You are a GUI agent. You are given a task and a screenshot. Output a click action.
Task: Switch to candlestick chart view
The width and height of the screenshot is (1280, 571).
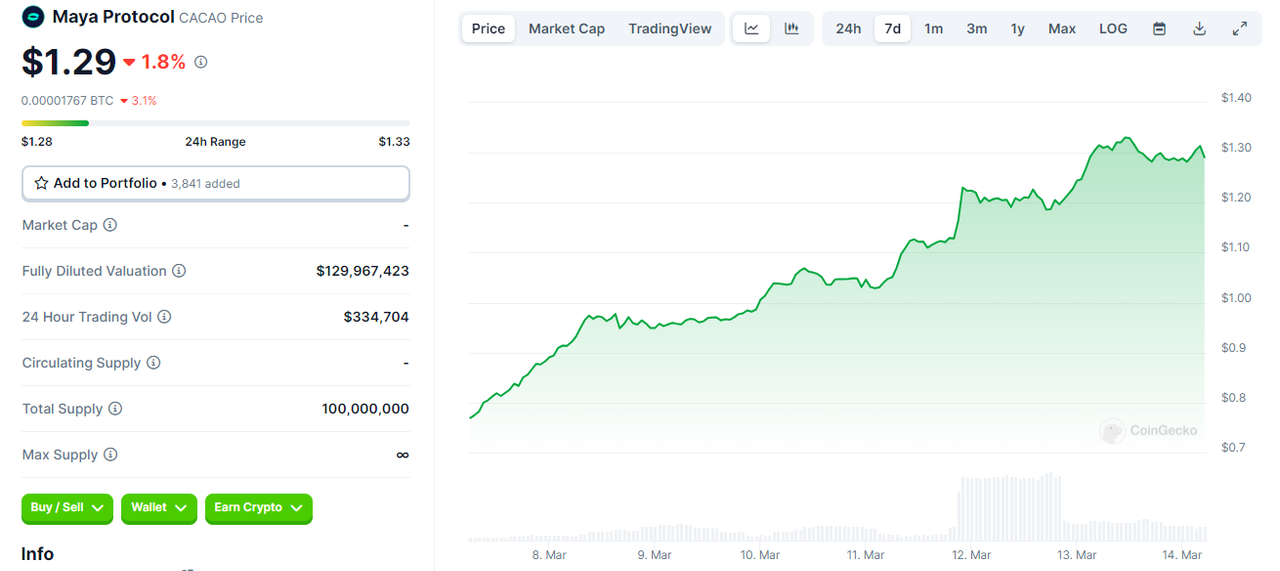coord(792,28)
